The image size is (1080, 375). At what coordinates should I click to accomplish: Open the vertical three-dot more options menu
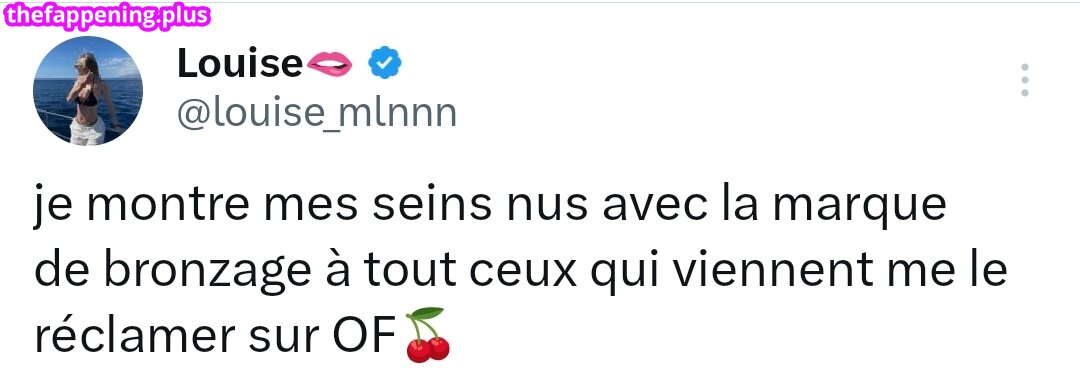[1024, 80]
